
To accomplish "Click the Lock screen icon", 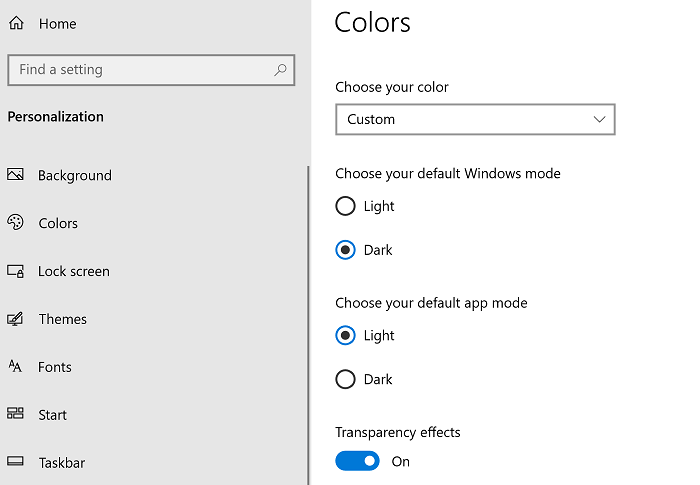I will (x=15, y=271).
